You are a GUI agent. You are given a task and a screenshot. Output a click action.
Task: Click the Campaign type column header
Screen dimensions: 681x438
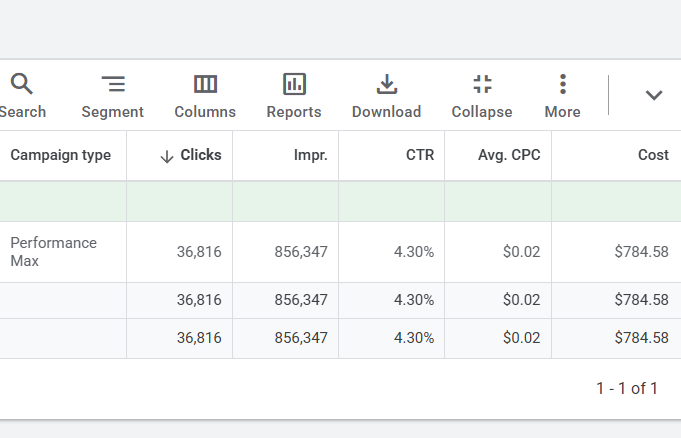pos(60,155)
